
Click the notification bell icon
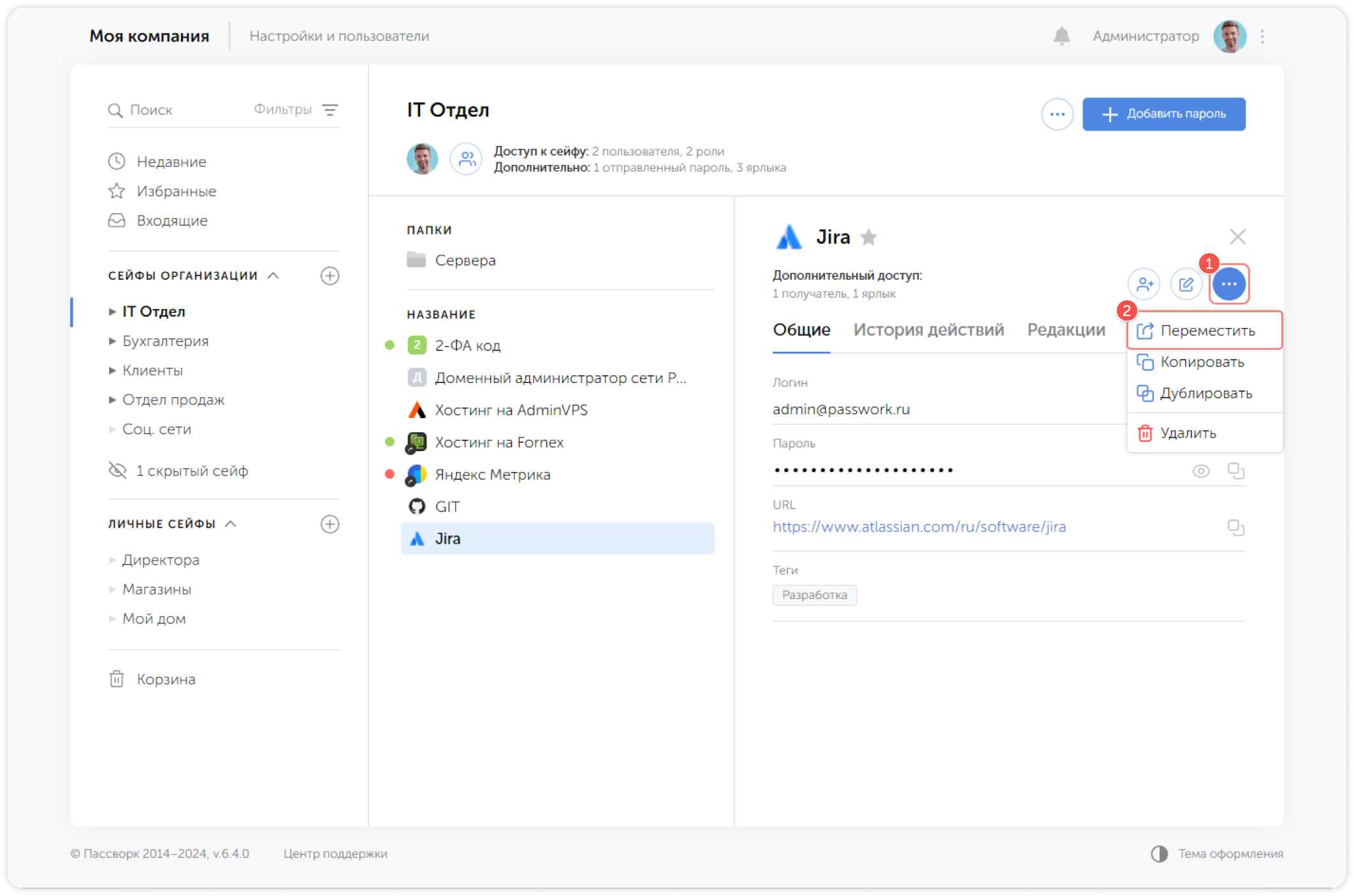click(x=1061, y=36)
